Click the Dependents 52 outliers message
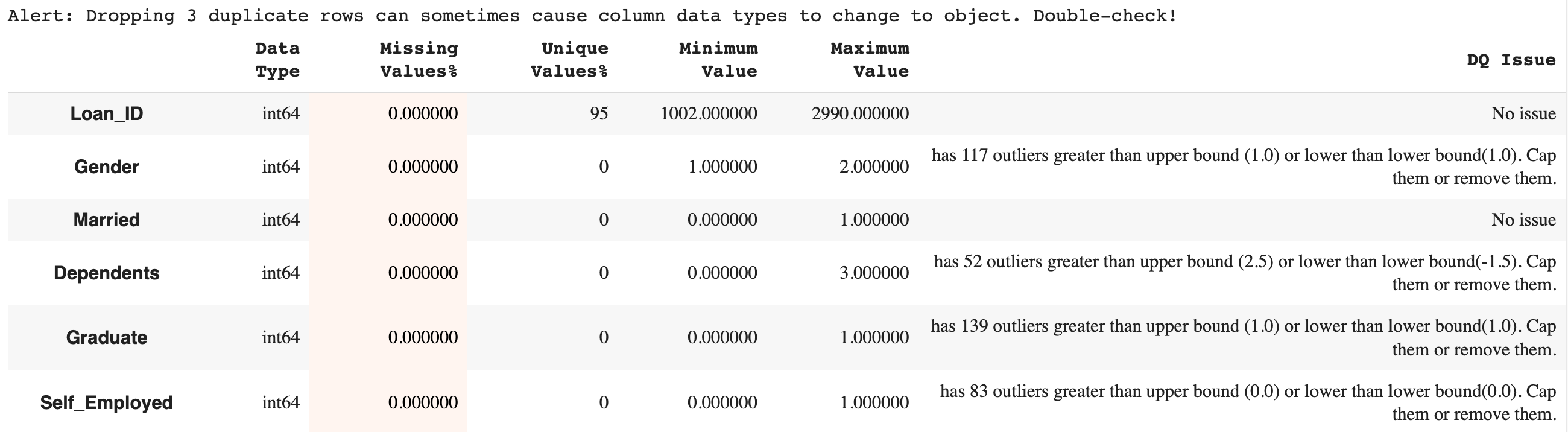1568x432 pixels. (1245, 273)
